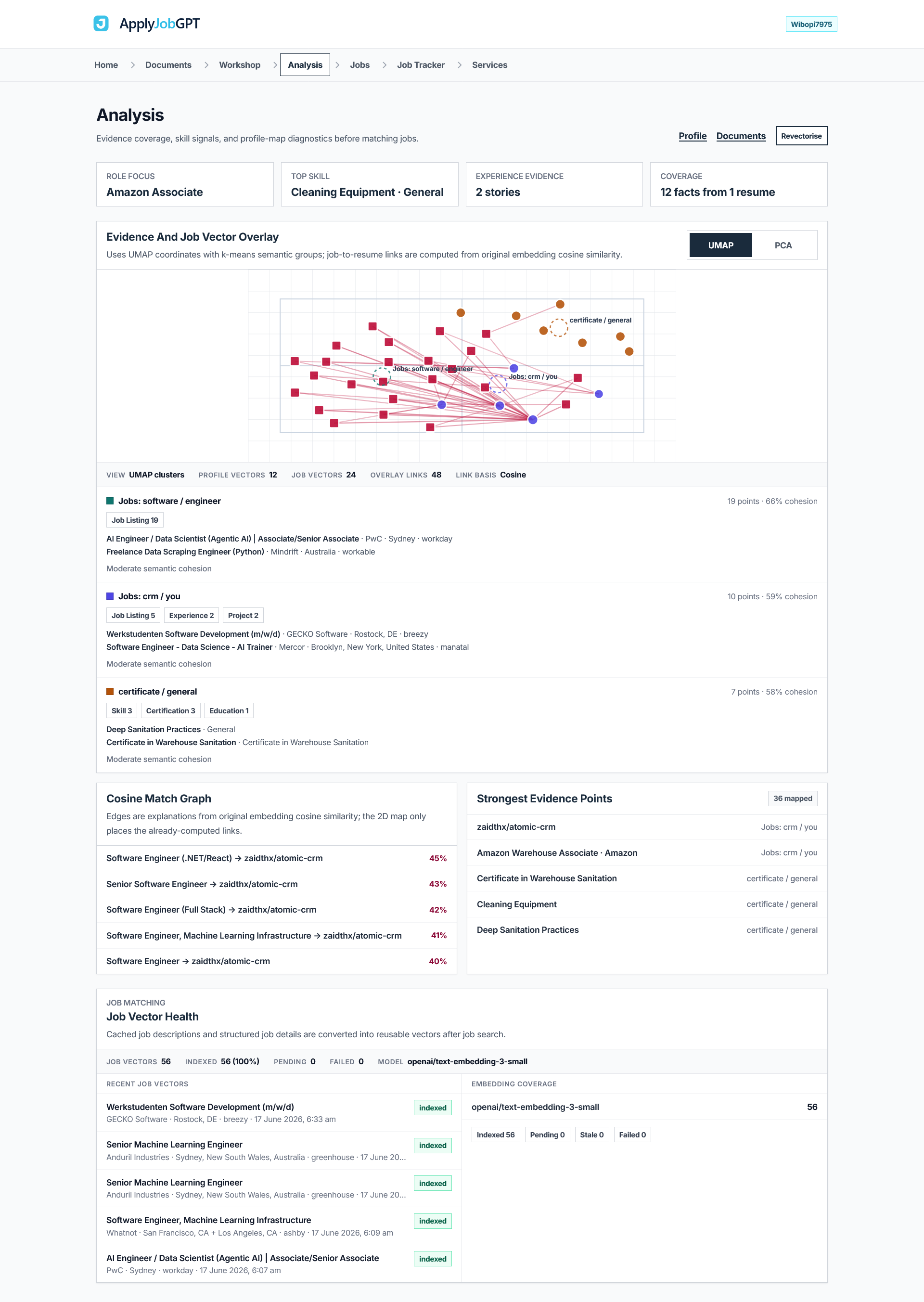Viewport: 924px width, 1302px height.
Task: Click the 'Job Listing 5' tag
Action: pos(133,615)
